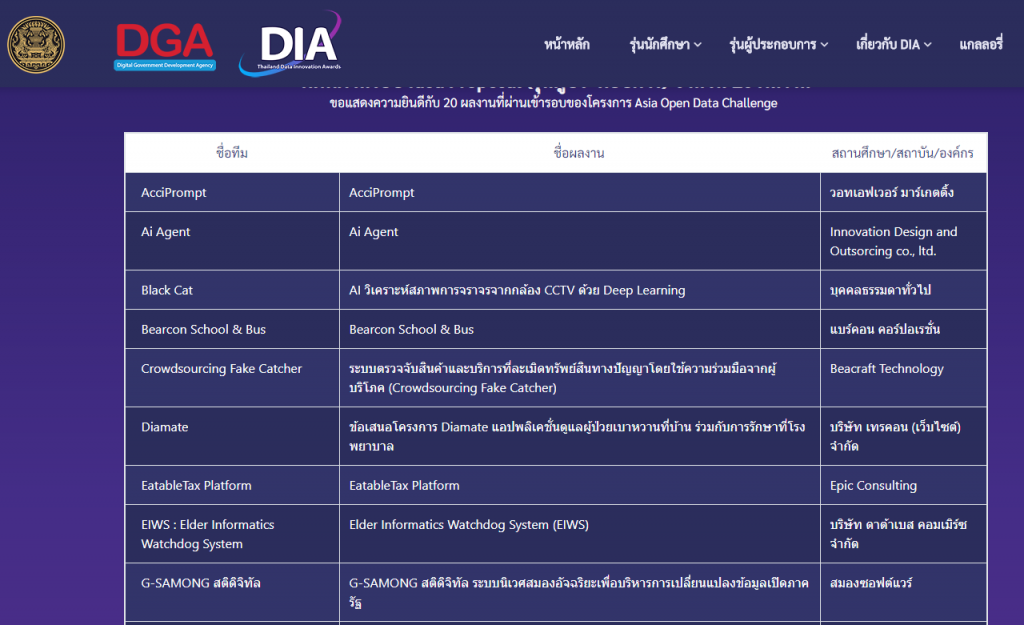Click the Asia Open Data Challenge congratulation text
The height and width of the screenshot is (625, 1024).
pyautogui.click(x=554, y=103)
